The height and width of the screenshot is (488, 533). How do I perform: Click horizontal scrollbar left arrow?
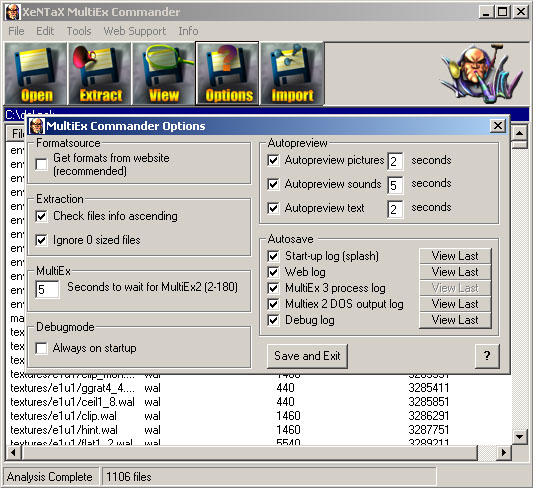pyautogui.click(x=13, y=452)
